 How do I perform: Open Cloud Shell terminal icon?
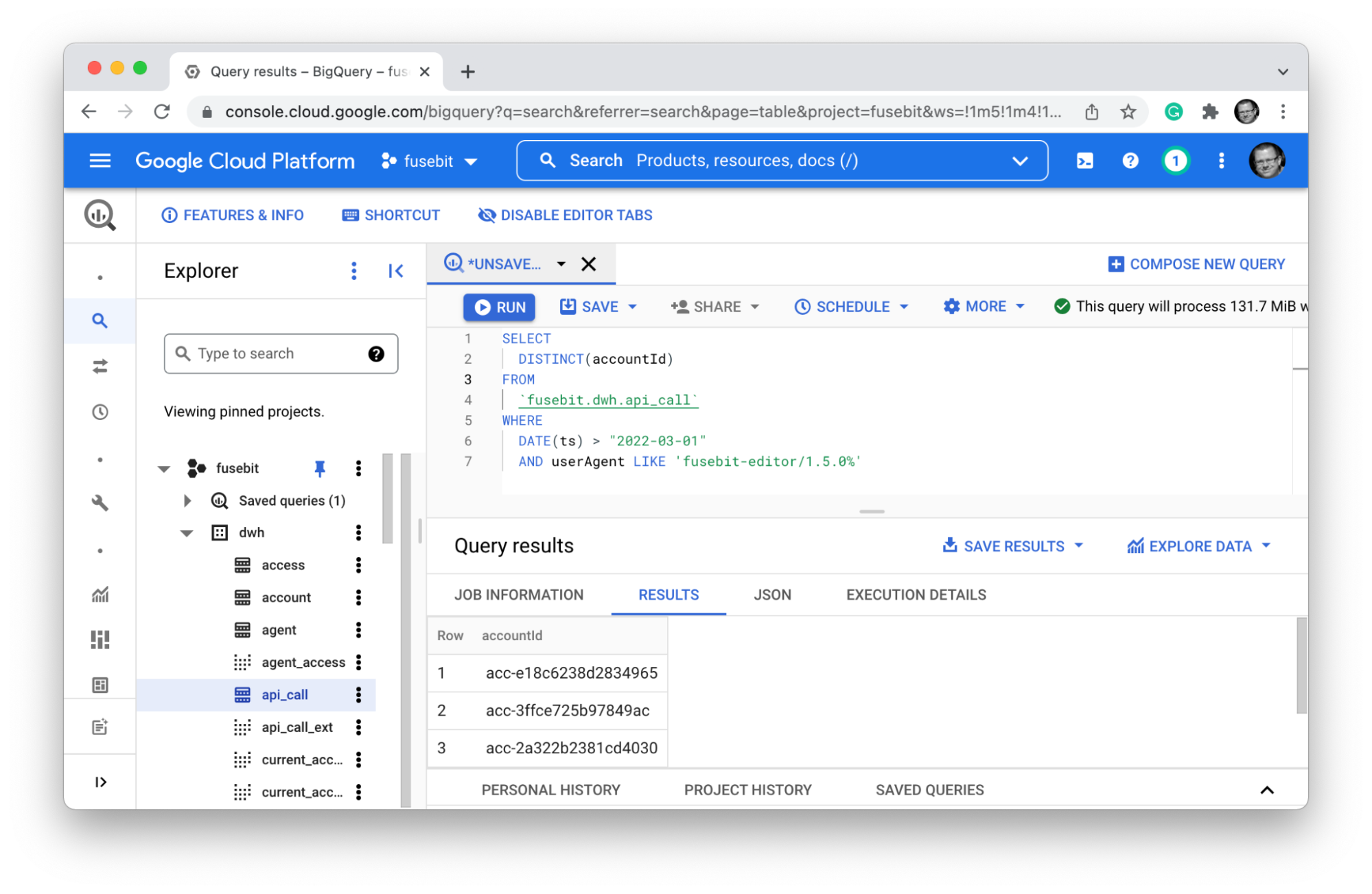1084,161
